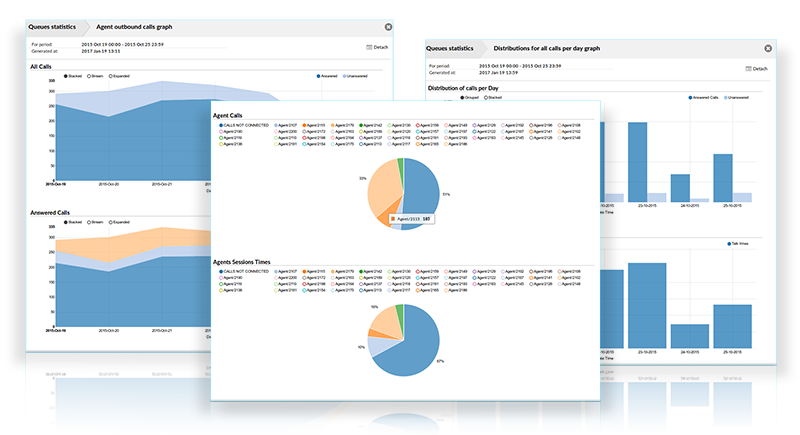Detach the Agent outbound calls graph window

pos(377,47)
